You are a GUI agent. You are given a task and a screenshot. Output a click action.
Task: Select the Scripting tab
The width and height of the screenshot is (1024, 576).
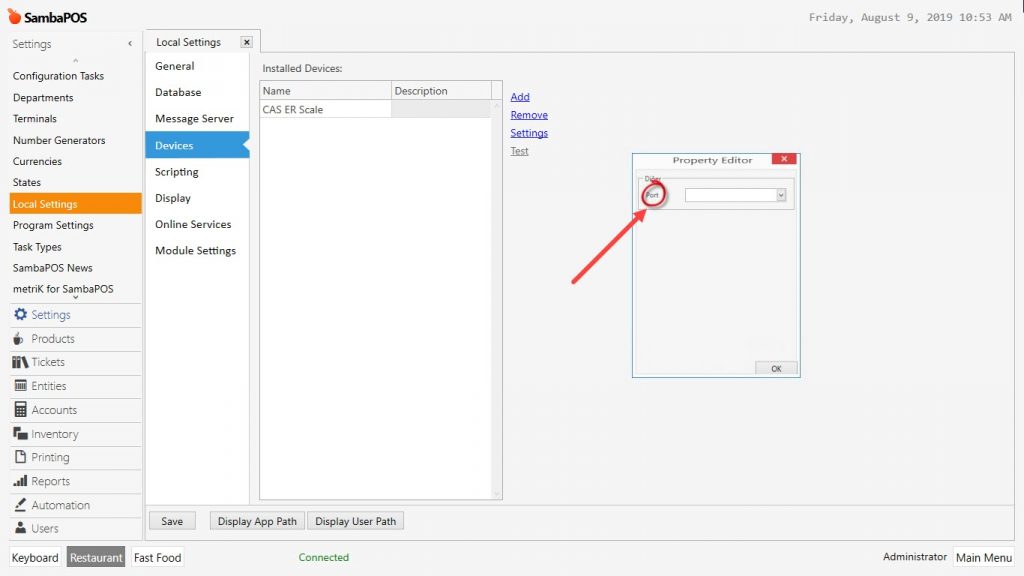[197, 172]
